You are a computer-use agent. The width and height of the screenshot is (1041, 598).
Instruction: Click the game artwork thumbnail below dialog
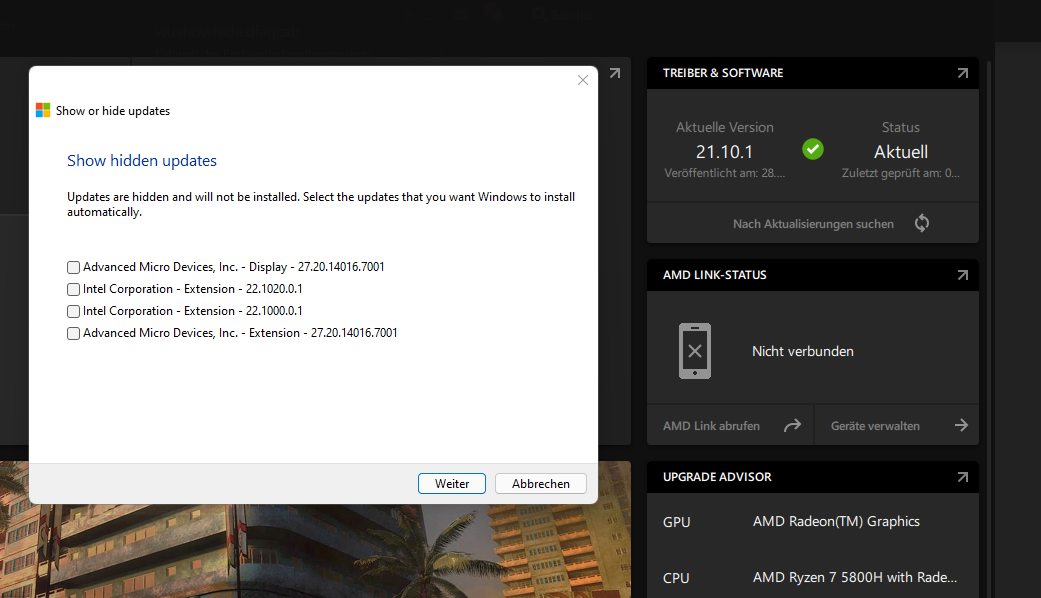point(315,551)
